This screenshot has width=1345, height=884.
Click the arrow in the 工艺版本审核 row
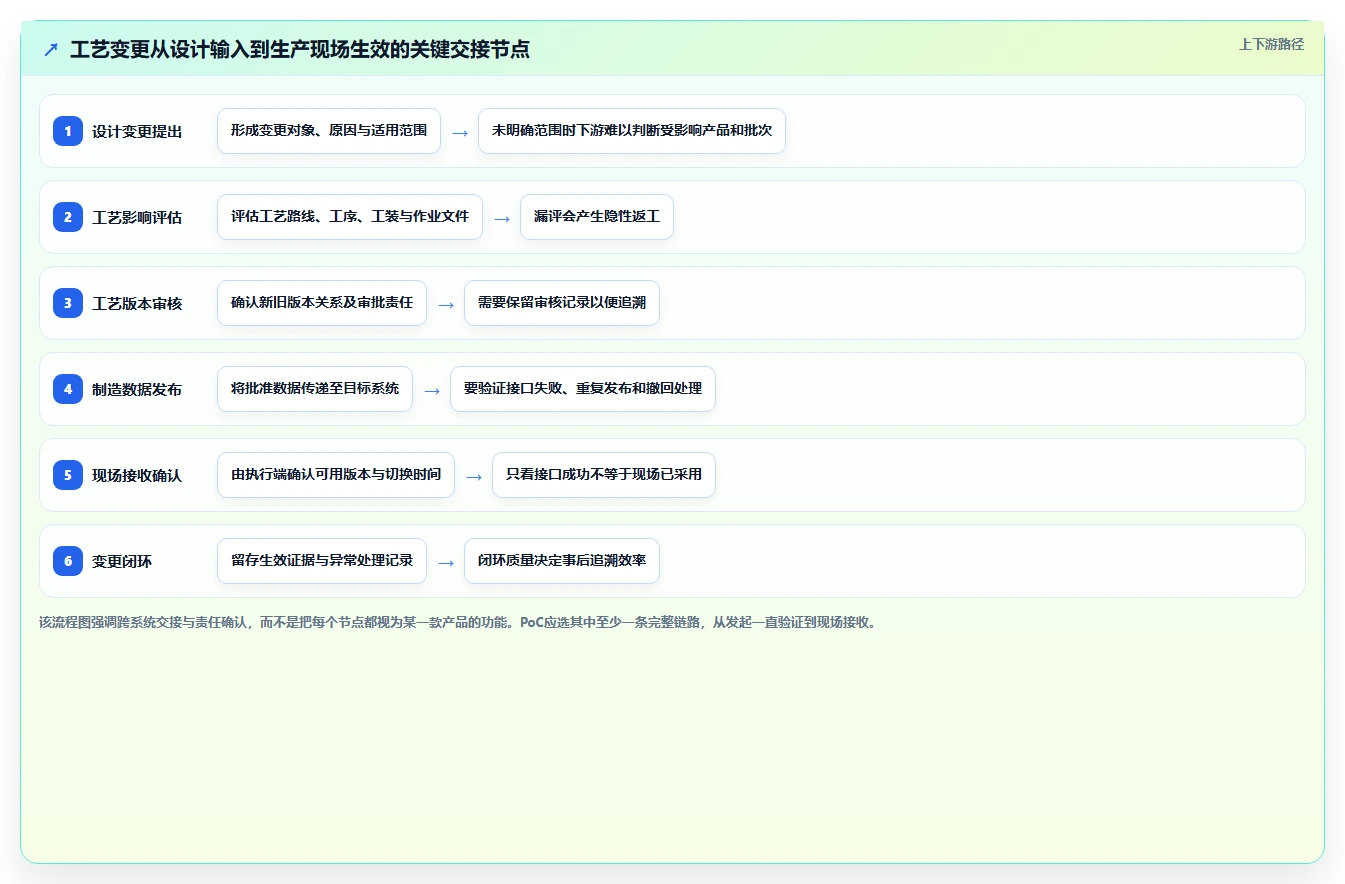pyautogui.click(x=446, y=304)
